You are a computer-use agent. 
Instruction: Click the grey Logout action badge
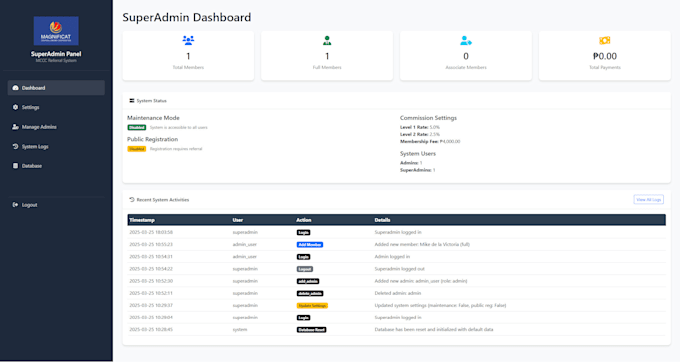click(x=304, y=269)
